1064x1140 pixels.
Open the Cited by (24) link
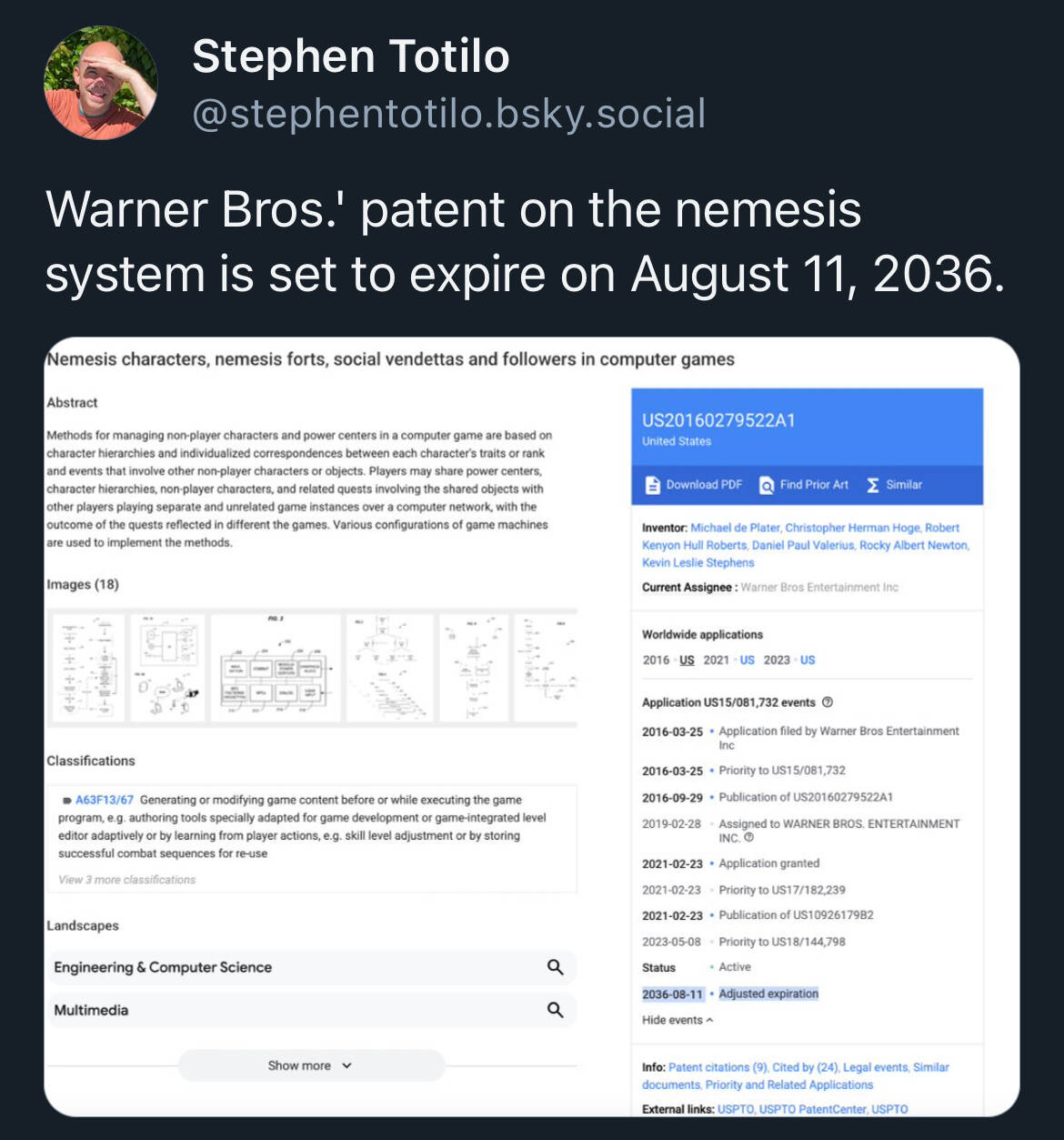coord(805,1067)
